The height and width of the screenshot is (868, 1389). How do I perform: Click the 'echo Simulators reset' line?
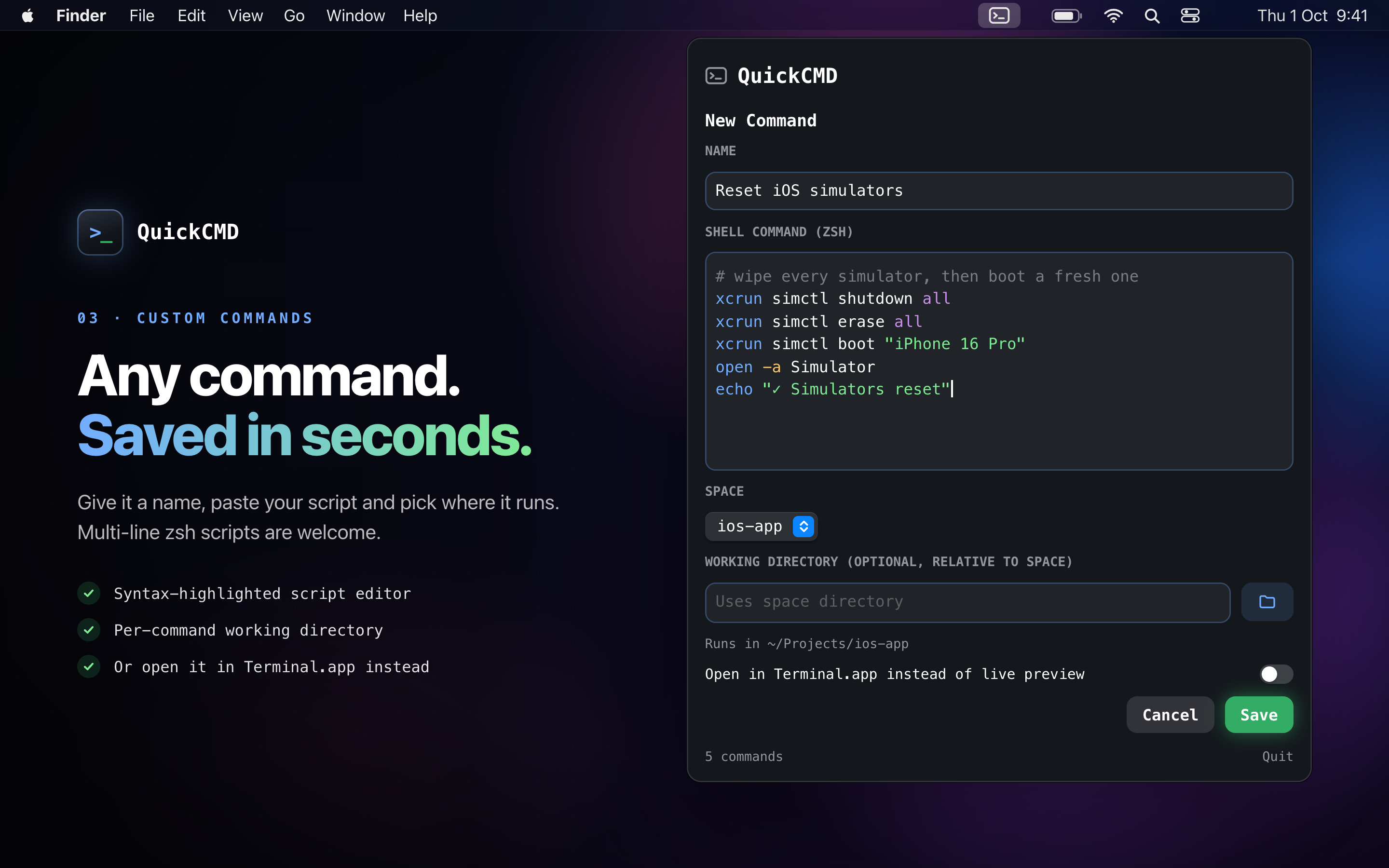pos(832,389)
